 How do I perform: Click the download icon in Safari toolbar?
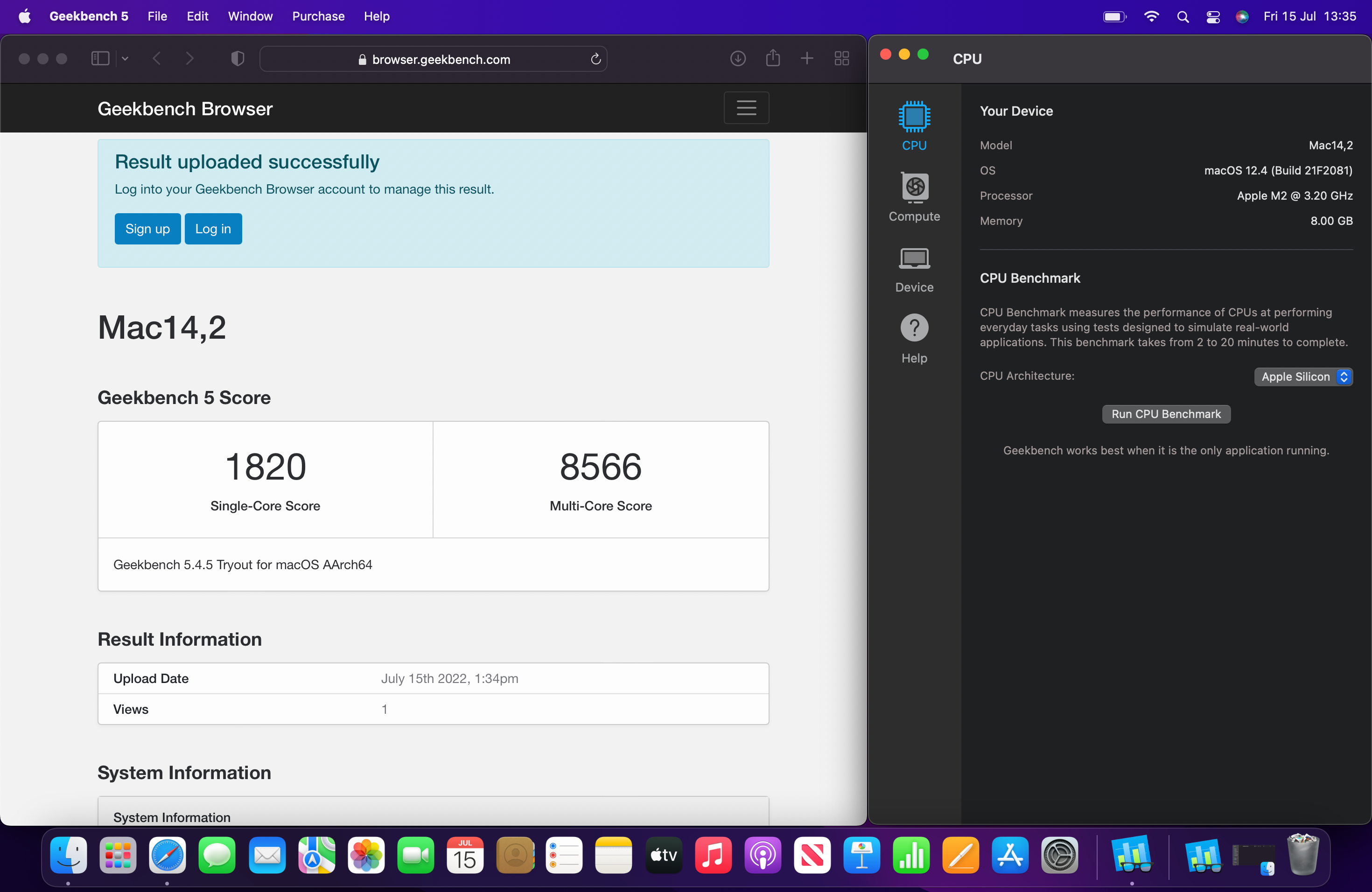[x=738, y=59]
